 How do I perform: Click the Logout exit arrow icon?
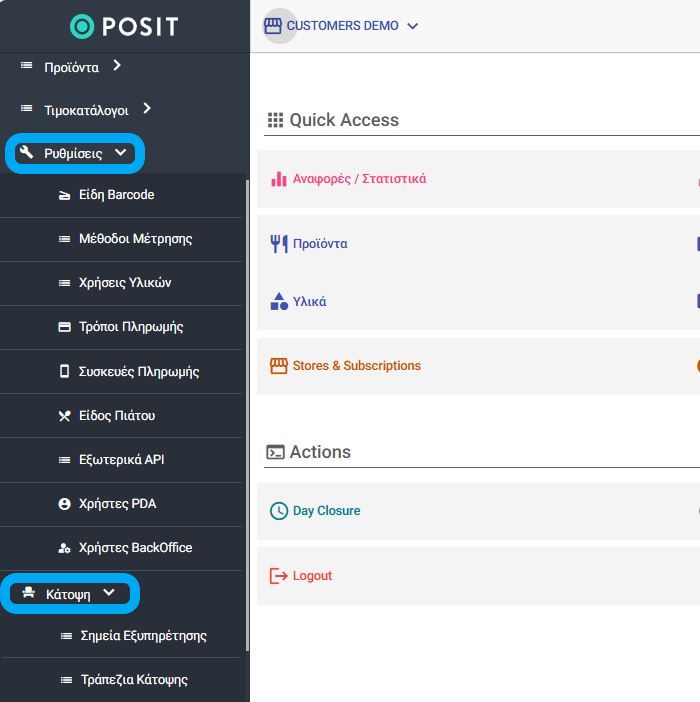[x=278, y=576]
